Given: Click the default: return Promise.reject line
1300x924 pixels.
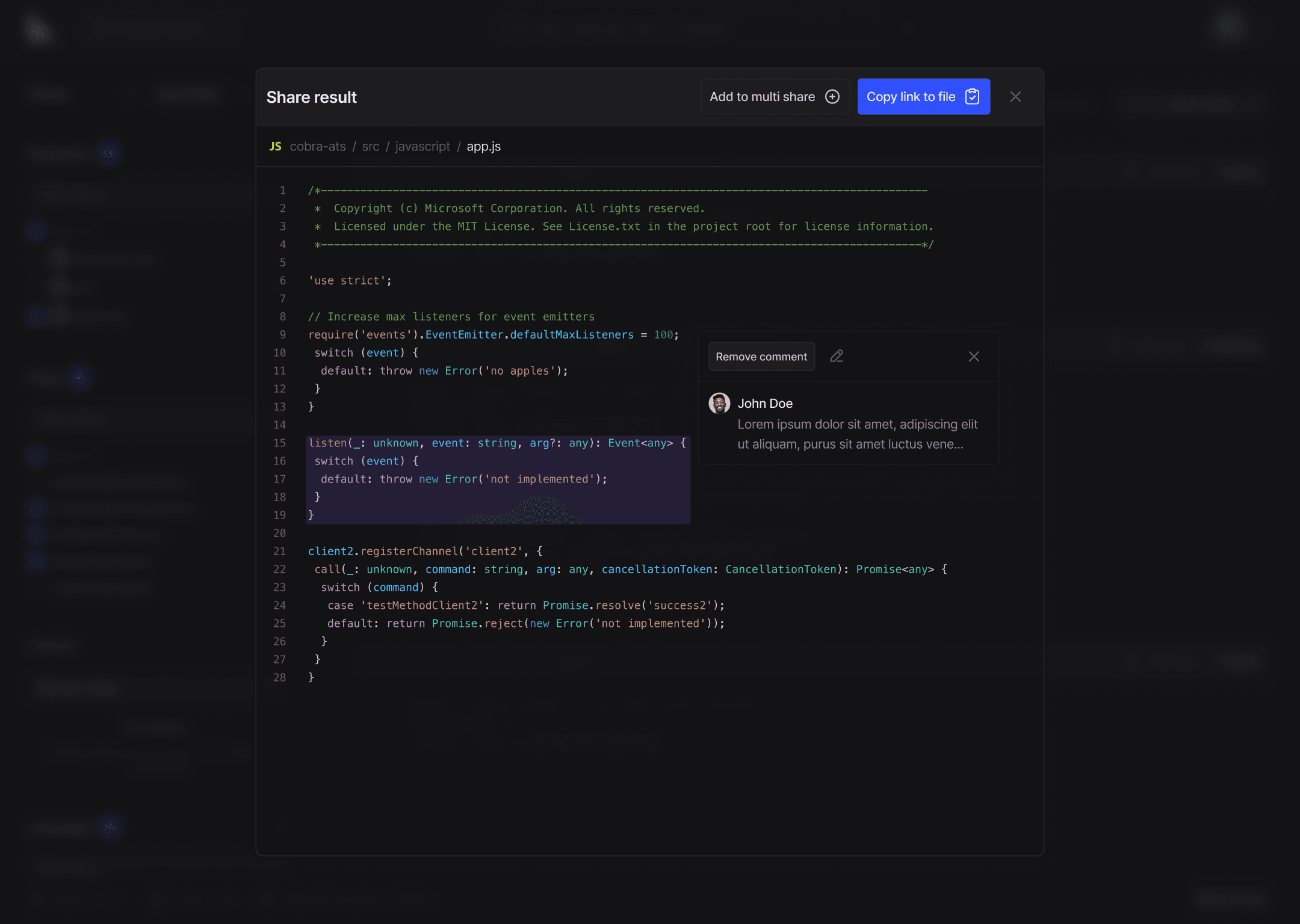Looking at the screenshot, I should tap(526, 624).
